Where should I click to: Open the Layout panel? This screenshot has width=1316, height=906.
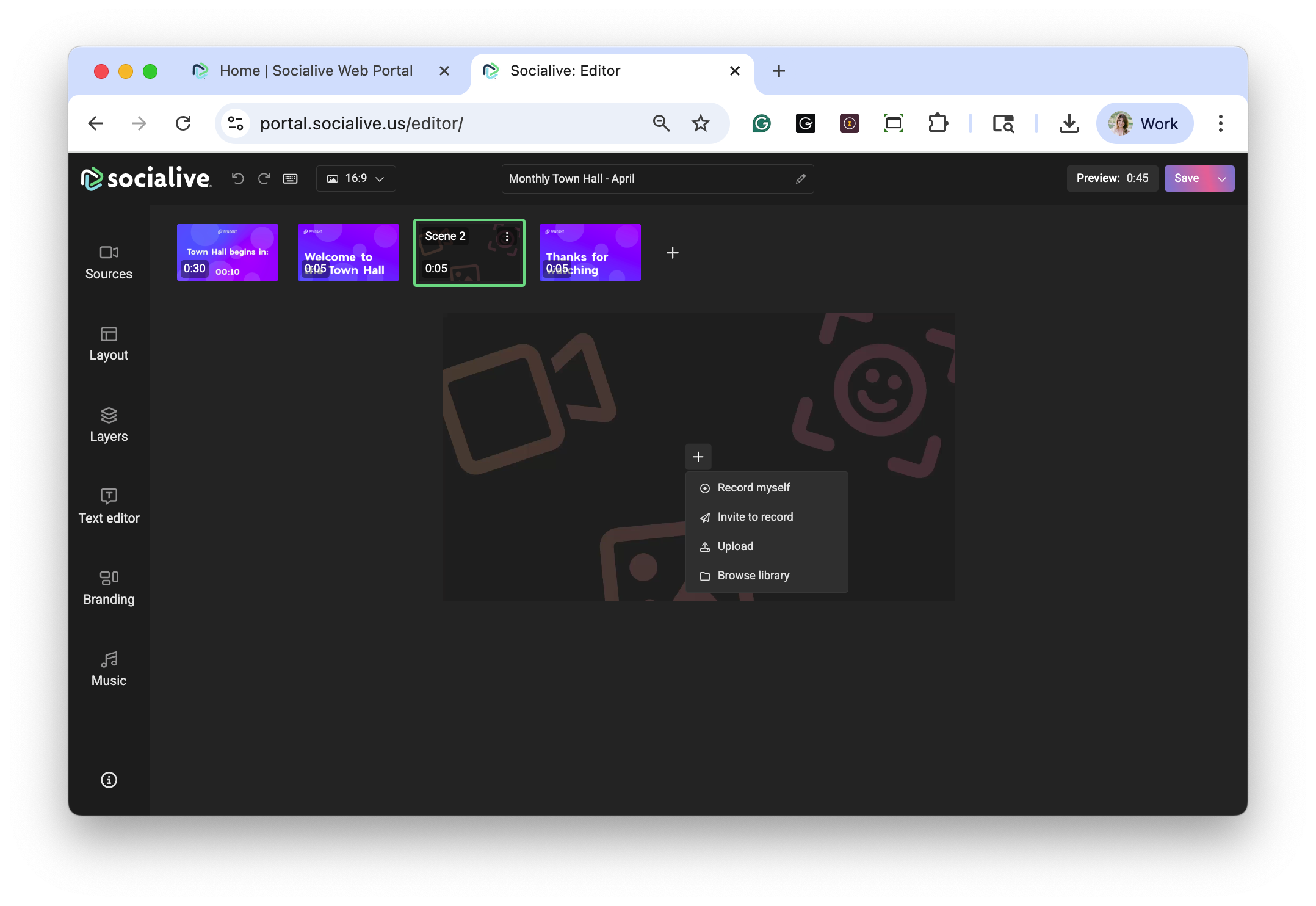[109, 344]
